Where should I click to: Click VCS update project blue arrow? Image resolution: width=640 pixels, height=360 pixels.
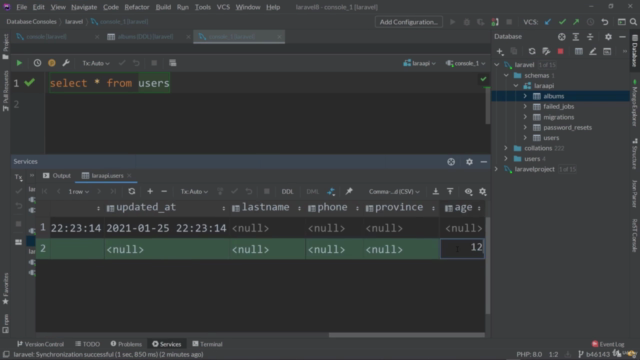(548, 22)
